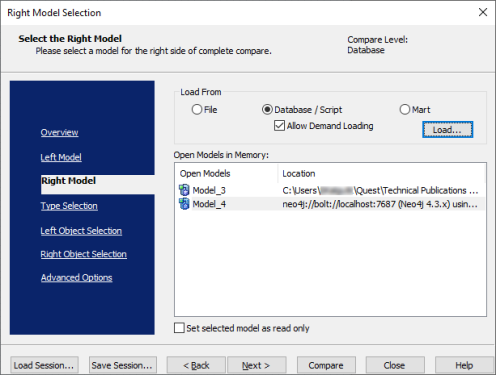Viewport: 496px width, 375px height.
Task: Open the Overview step link
Action: (59, 132)
